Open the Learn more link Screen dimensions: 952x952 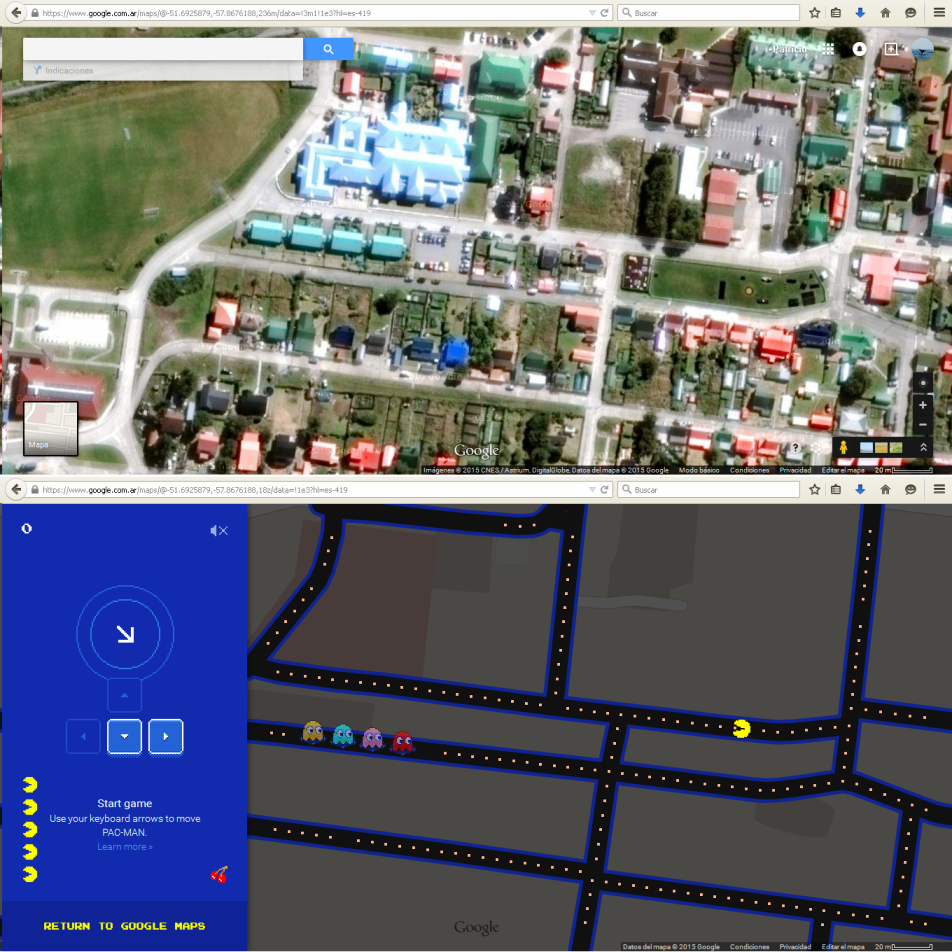point(124,847)
